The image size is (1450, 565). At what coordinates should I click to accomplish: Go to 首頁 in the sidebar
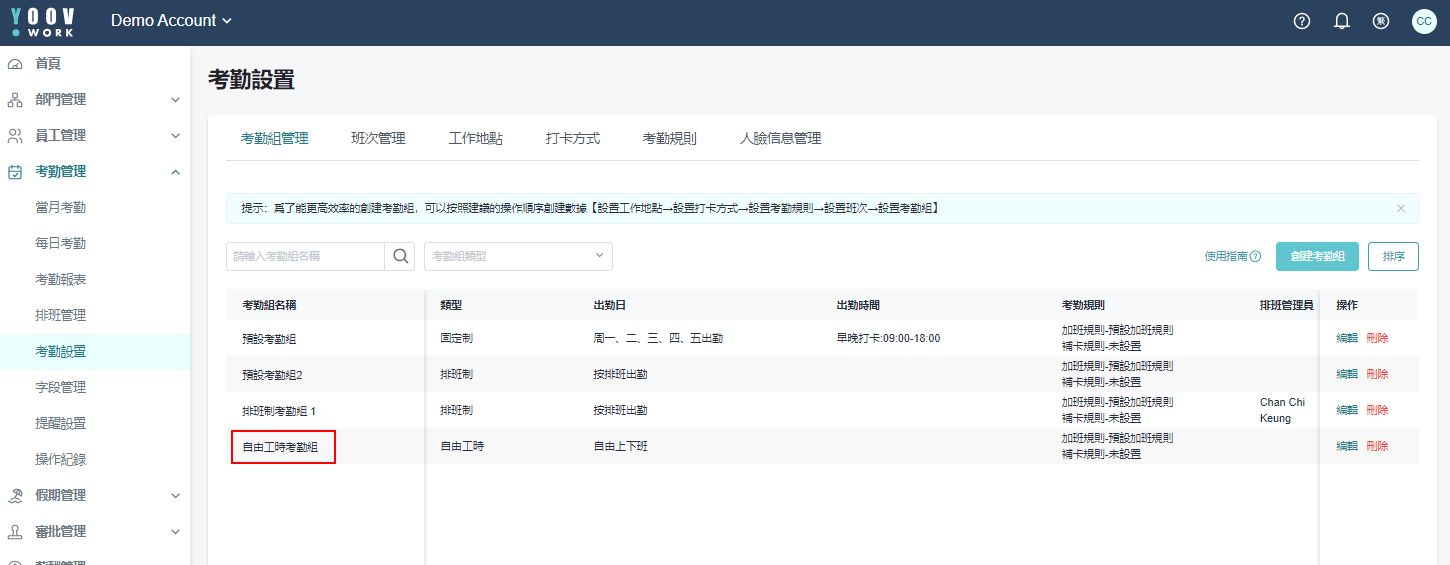48,63
